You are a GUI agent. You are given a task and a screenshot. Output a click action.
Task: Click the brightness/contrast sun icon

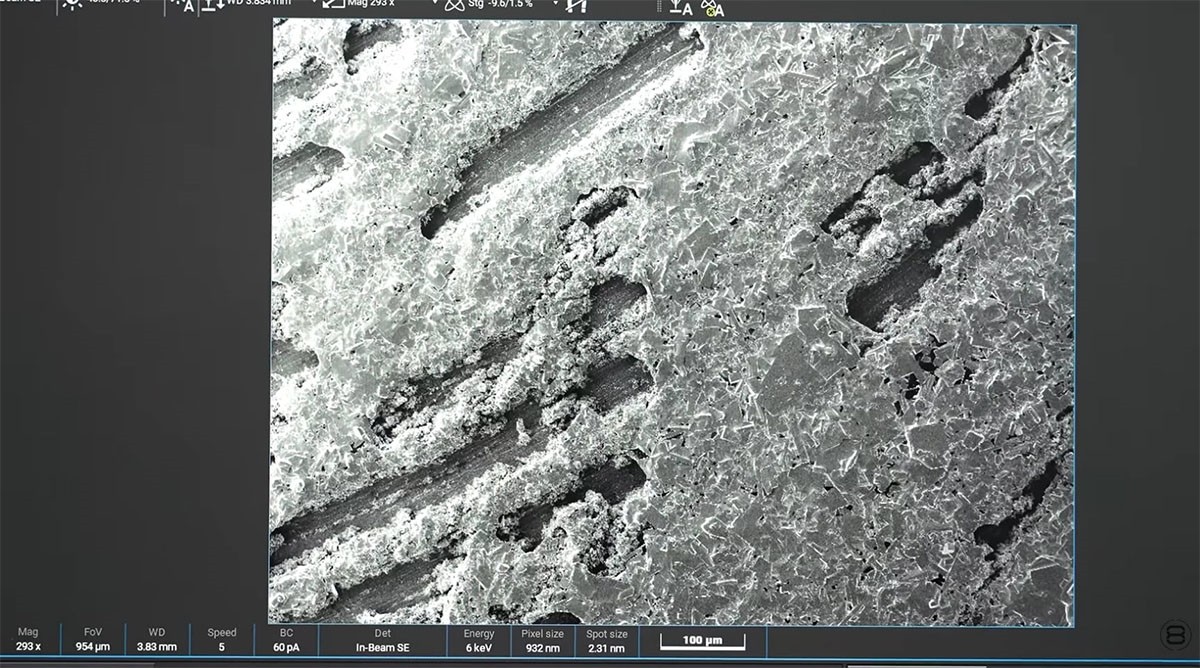(x=72, y=3)
